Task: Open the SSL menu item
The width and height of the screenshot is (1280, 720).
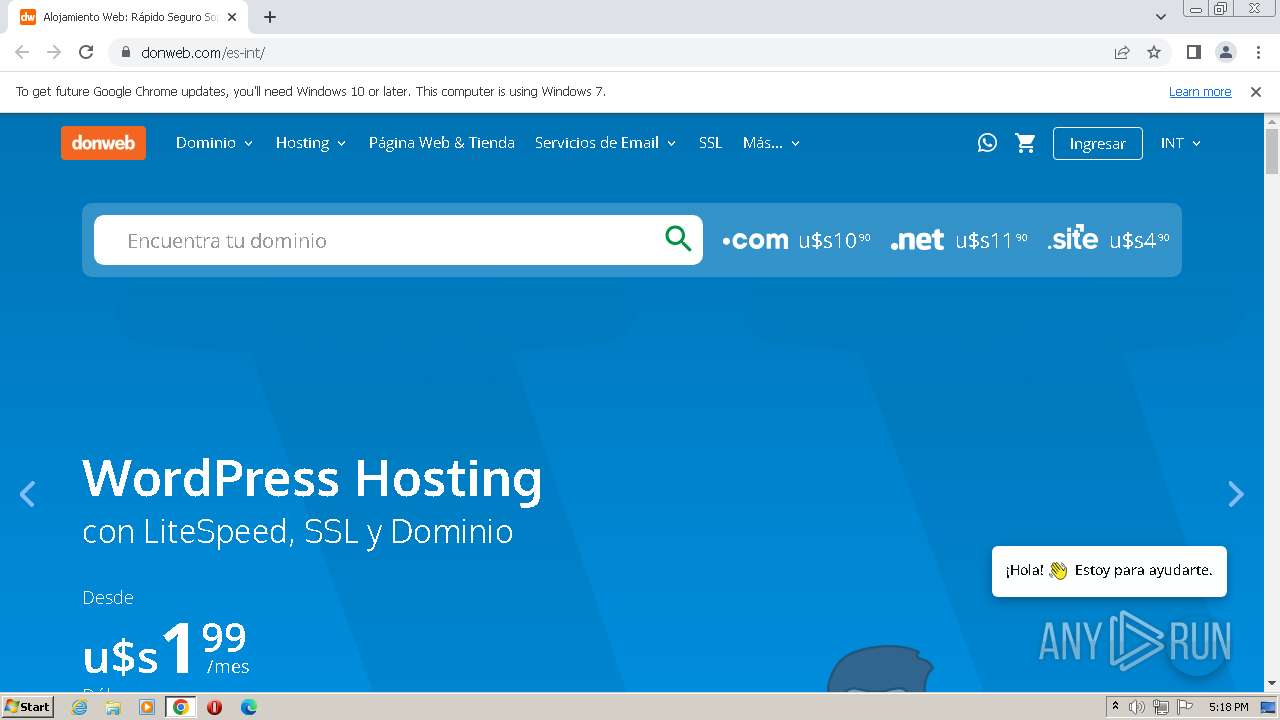Action: coord(710,143)
